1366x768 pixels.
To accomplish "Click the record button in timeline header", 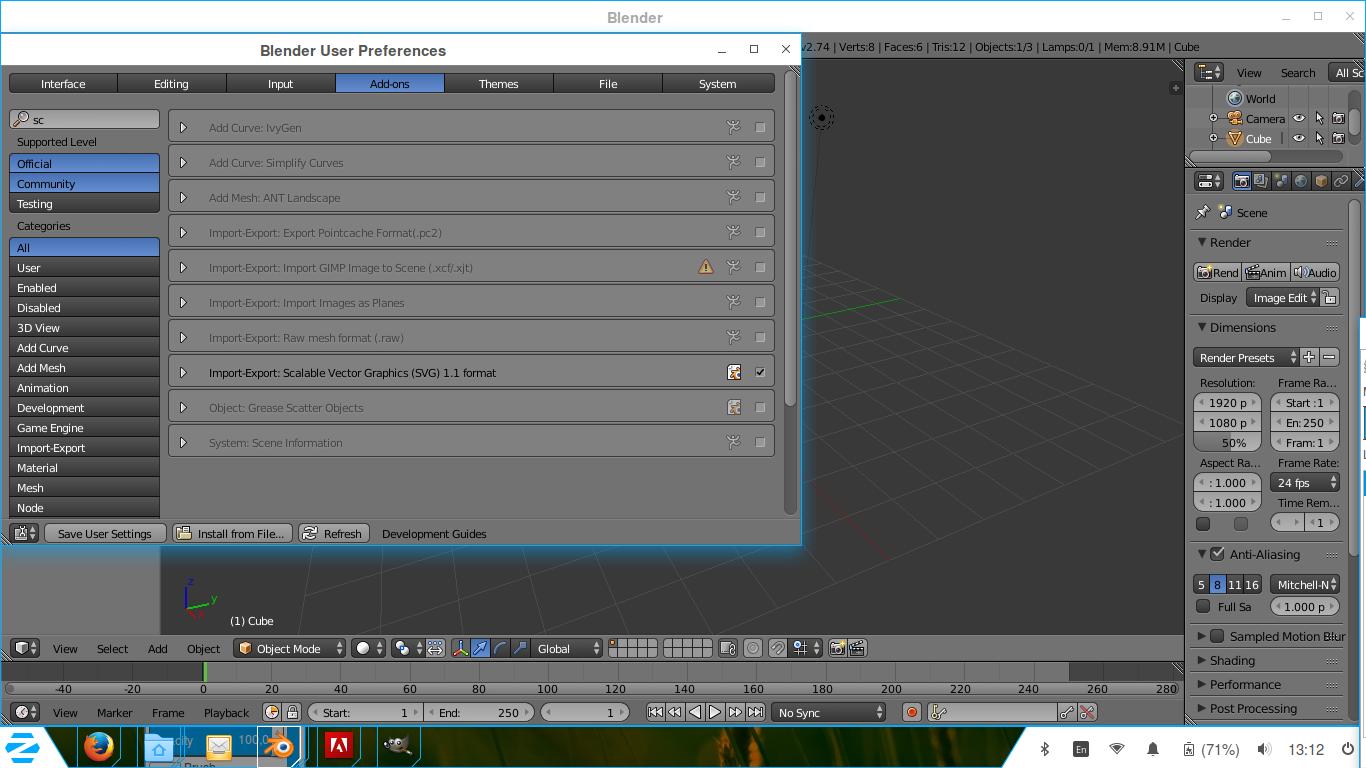I will point(911,712).
